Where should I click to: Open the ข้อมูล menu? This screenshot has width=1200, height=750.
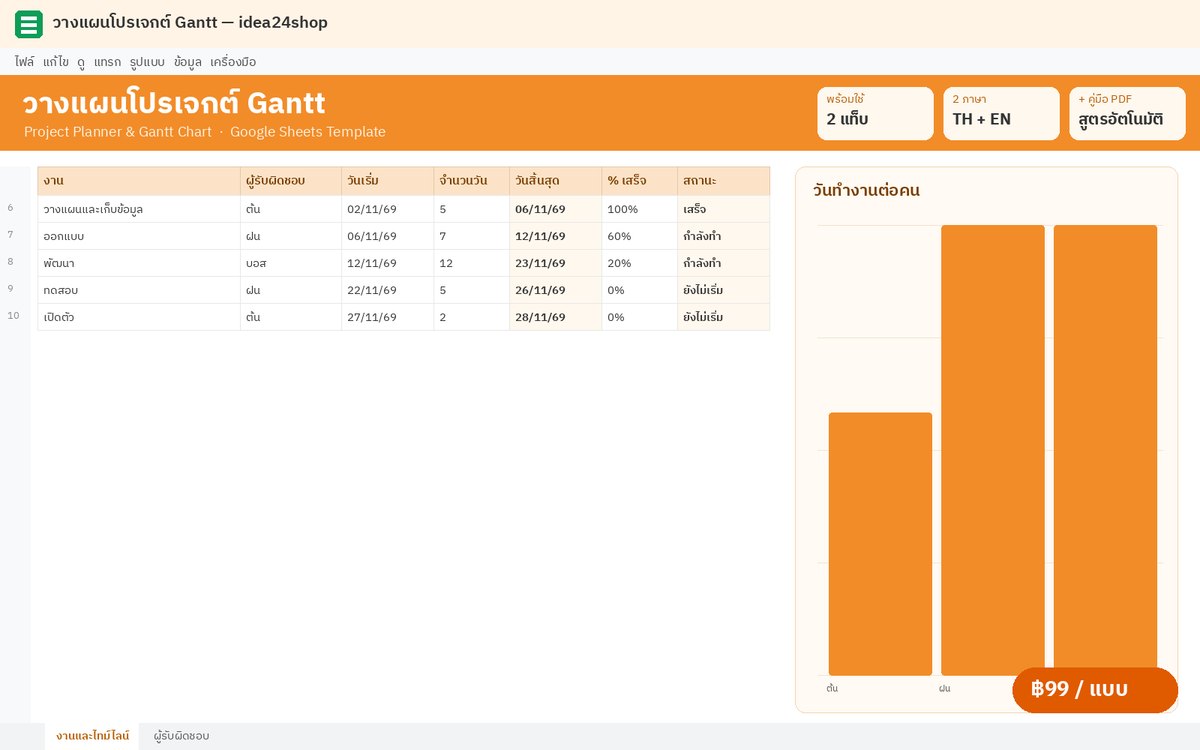point(187,62)
